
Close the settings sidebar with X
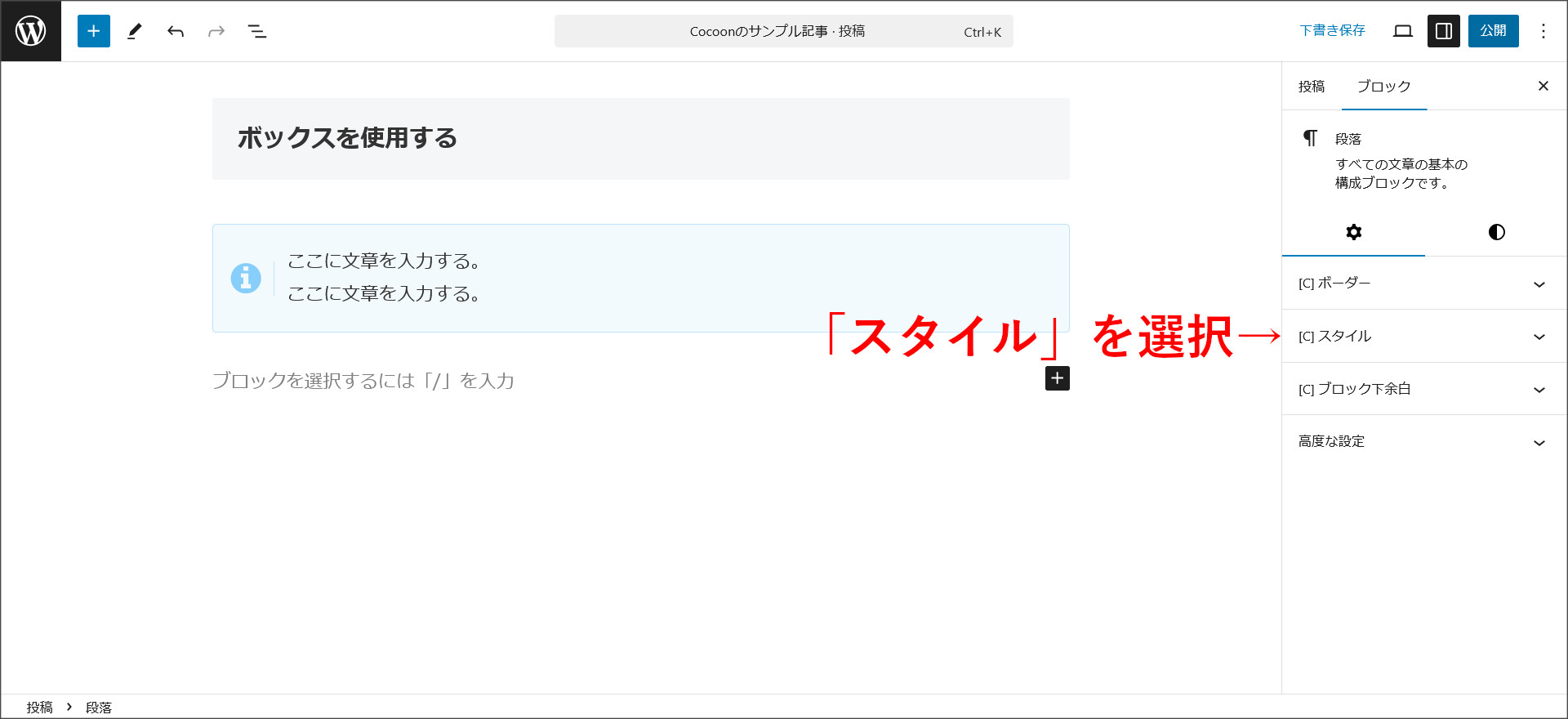tap(1543, 86)
